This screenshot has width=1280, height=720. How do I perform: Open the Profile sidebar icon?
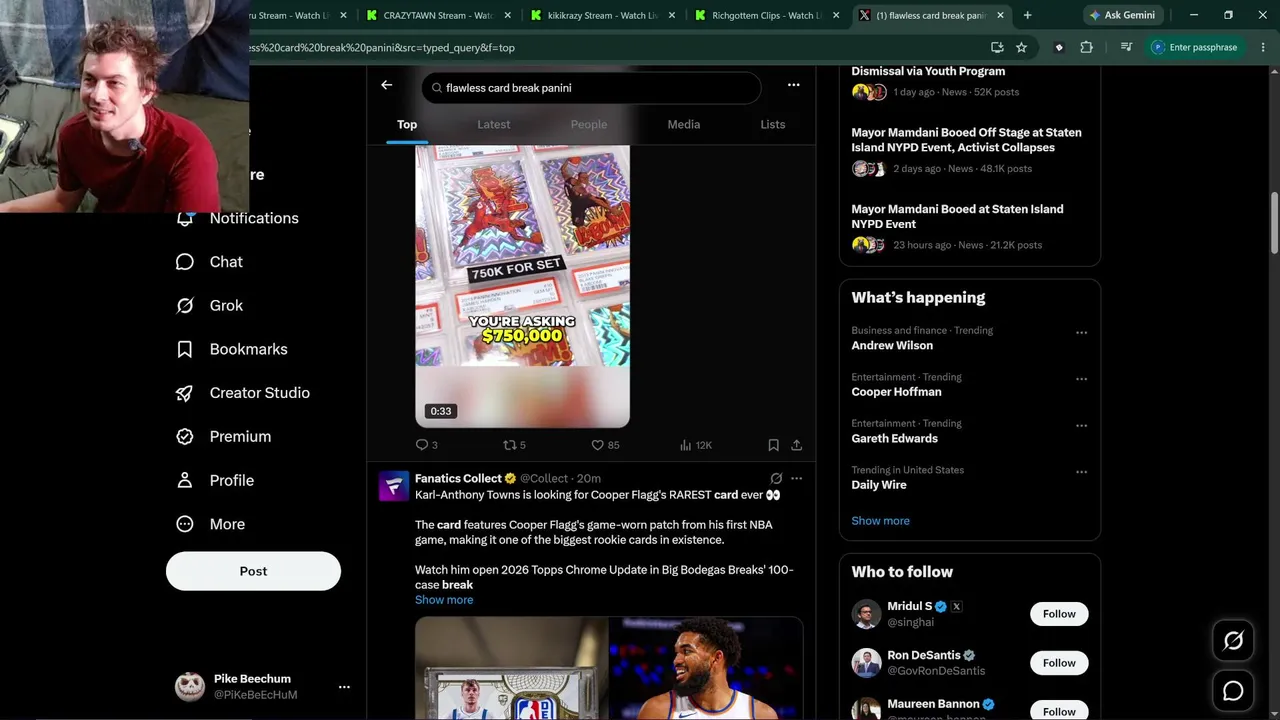tap(185, 481)
